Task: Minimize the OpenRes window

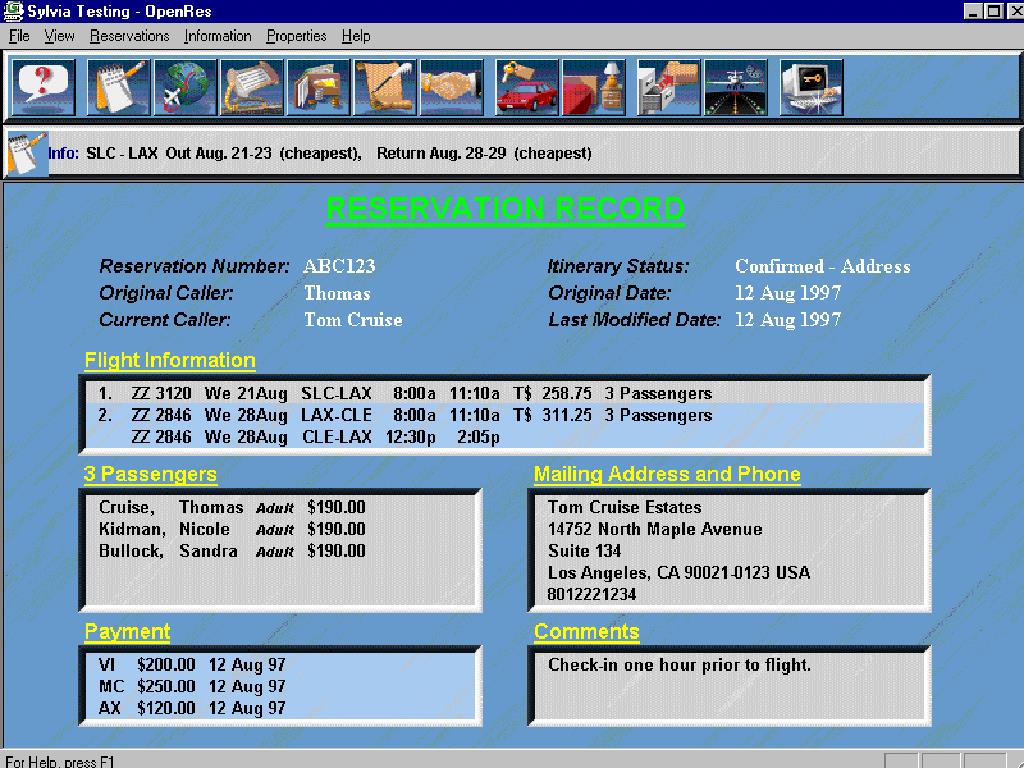Action: pos(973,11)
